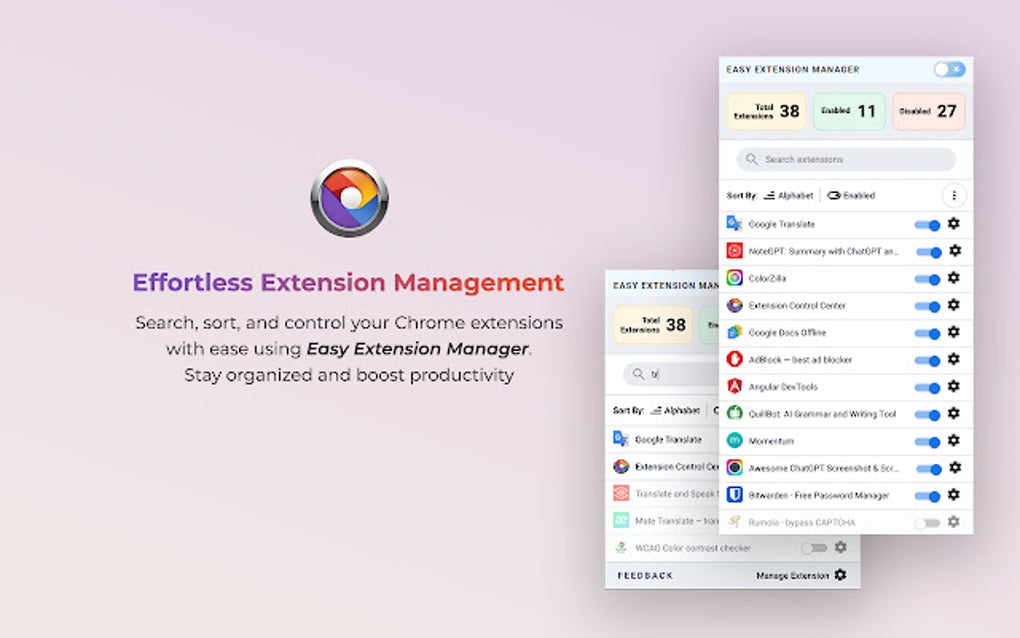Open the three-dot options menu

pyautogui.click(x=955, y=195)
